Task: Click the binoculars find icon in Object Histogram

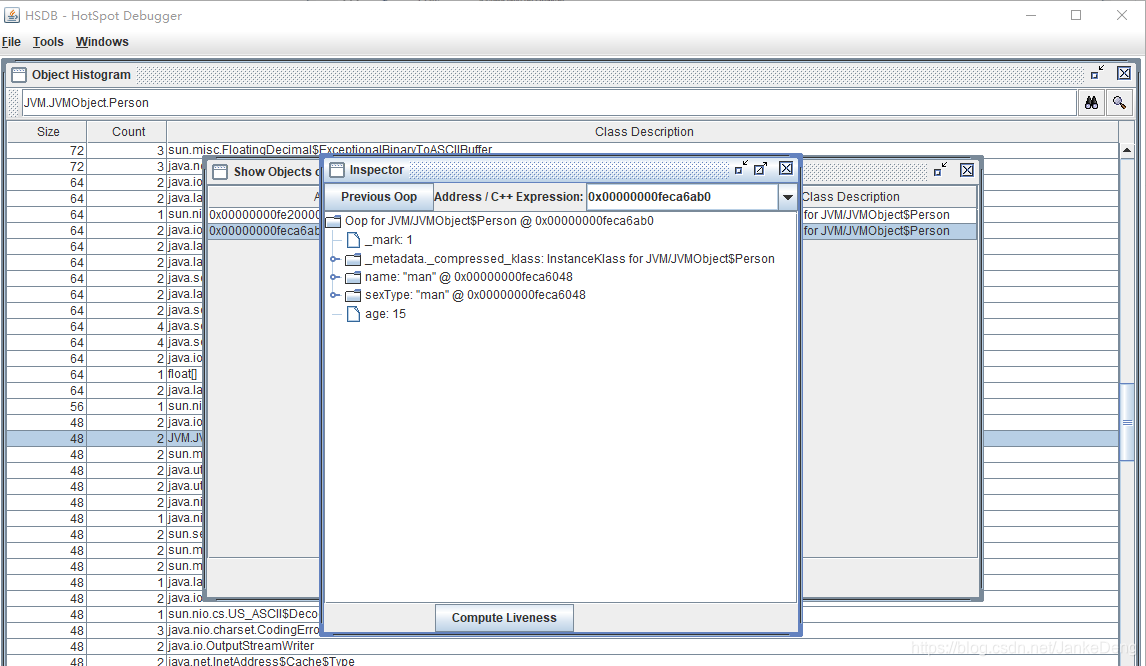Action: pyautogui.click(x=1091, y=103)
